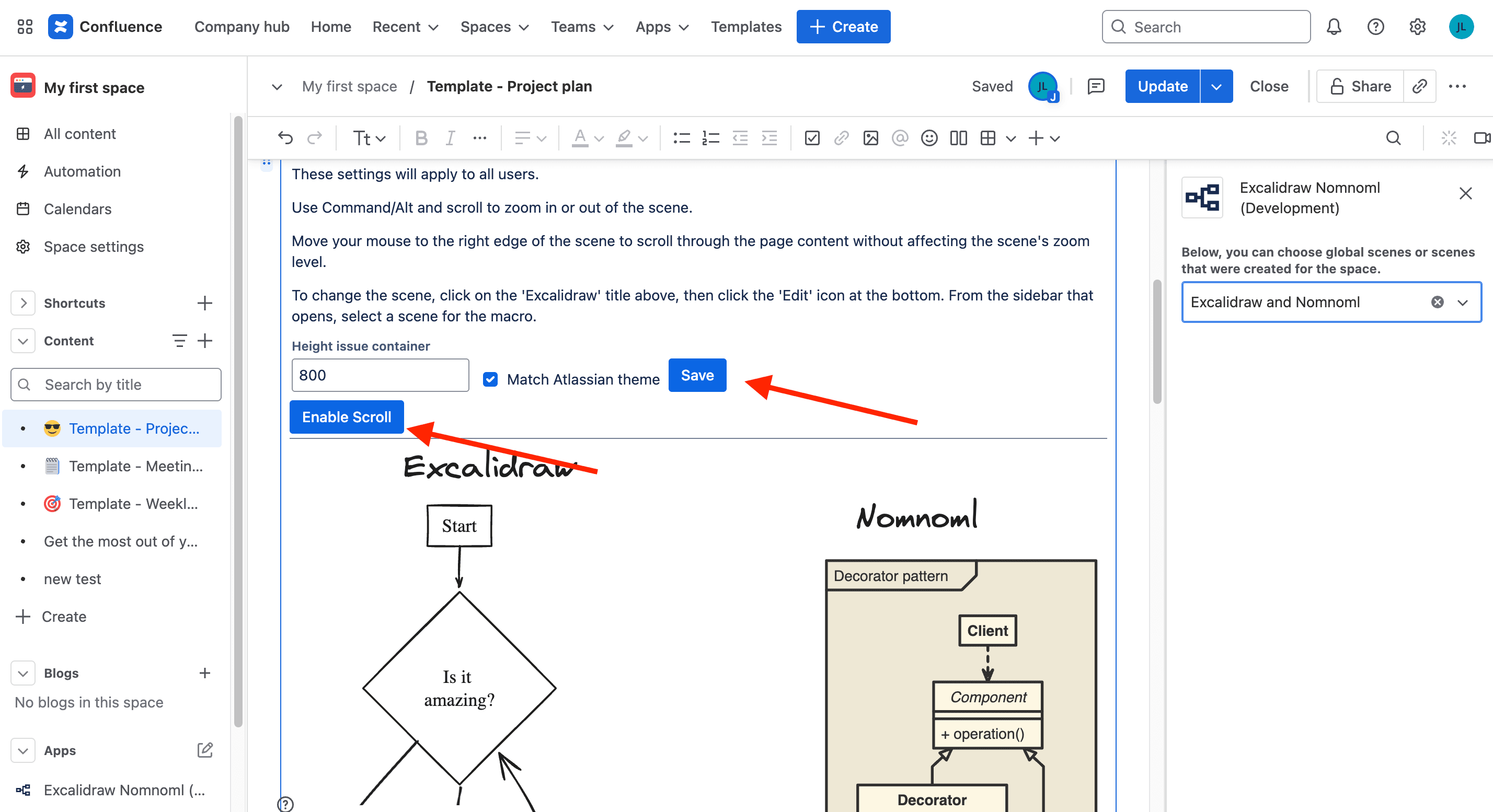This screenshot has width=1493, height=812.
Task: Insert a link
Action: point(842,138)
